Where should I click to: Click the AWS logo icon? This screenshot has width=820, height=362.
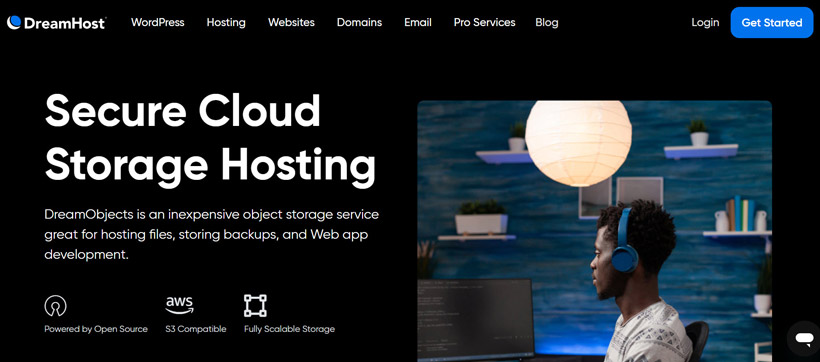pos(179,306)
